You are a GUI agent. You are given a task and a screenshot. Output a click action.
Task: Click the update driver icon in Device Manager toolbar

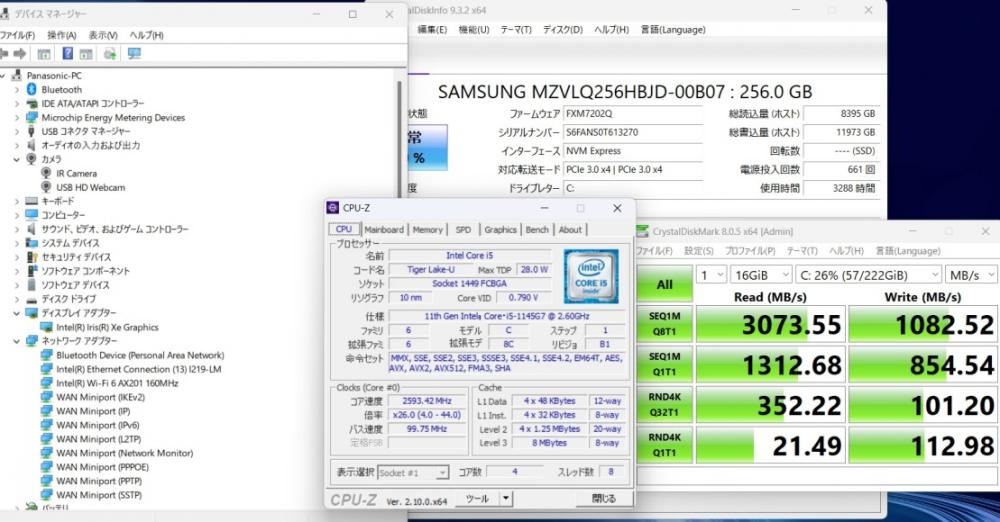[x=110, y=54]
